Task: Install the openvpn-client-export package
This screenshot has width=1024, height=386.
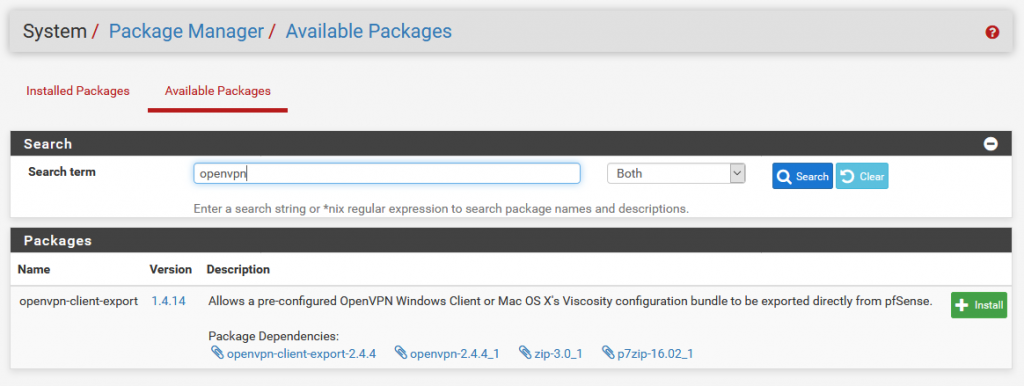Action: 979,305
